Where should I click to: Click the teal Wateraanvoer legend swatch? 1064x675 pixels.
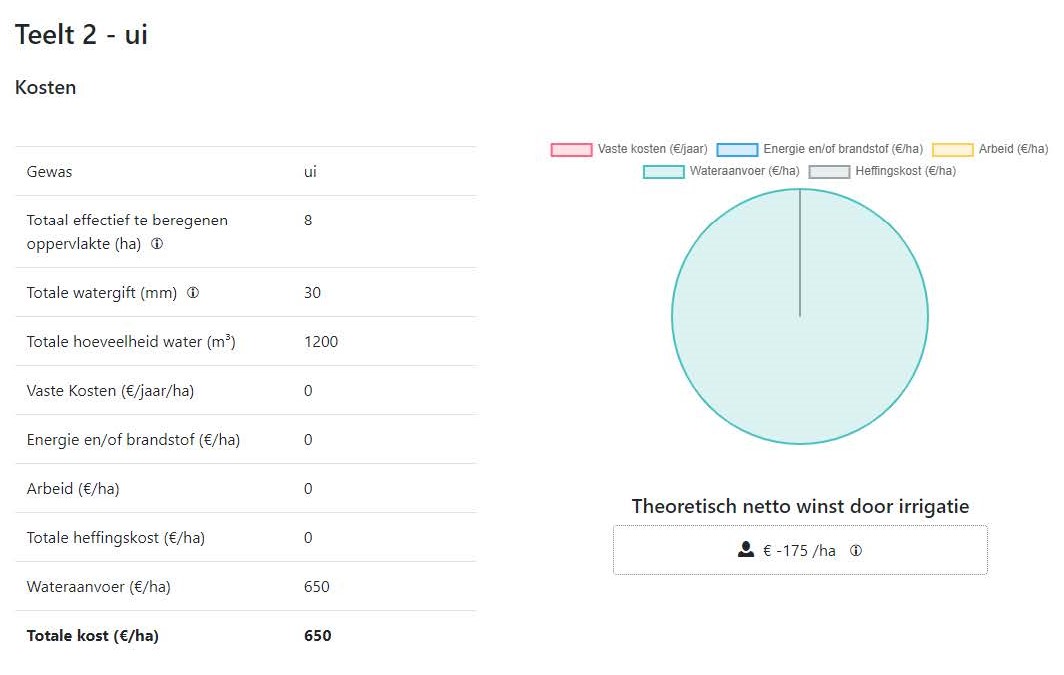(x=663, y=172)
